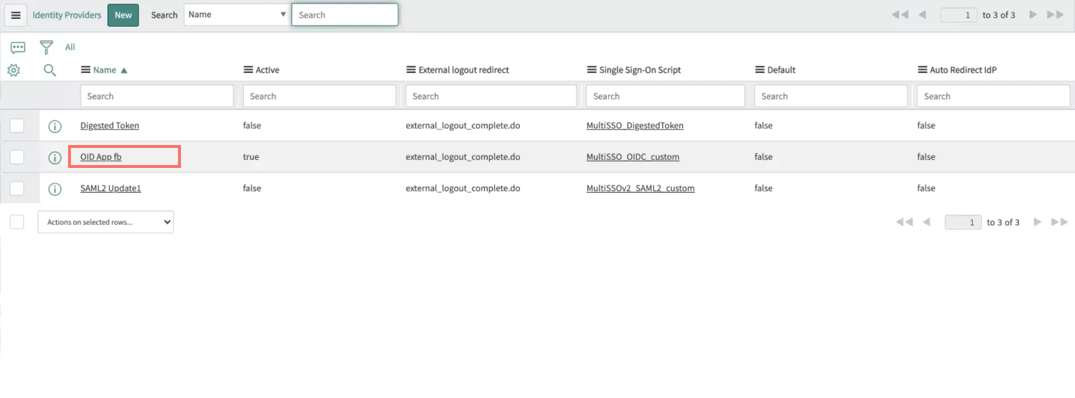Go to previous page in top pagination

pos(923,14)
